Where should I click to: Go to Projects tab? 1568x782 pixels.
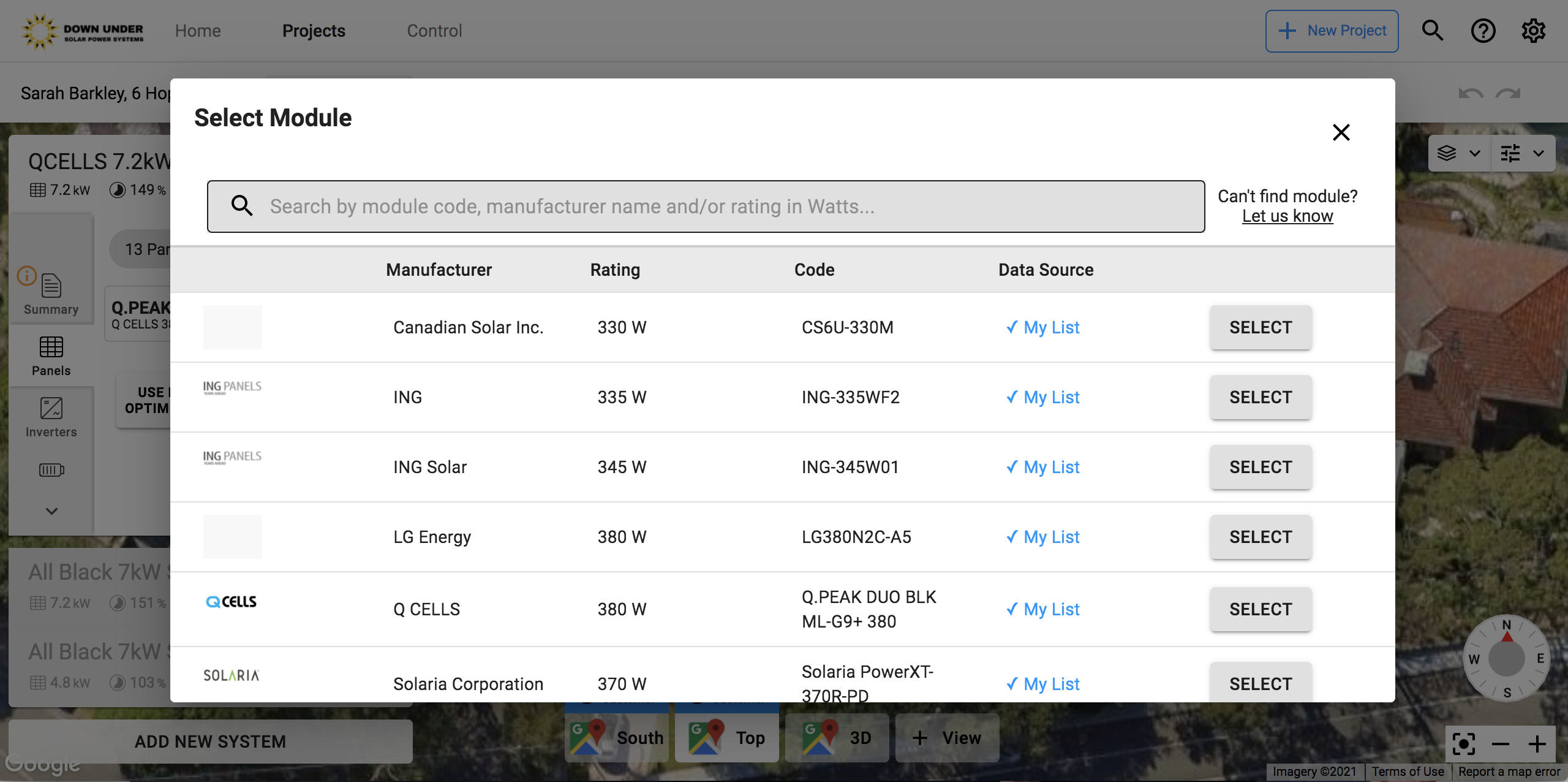(x=314, y=31)
